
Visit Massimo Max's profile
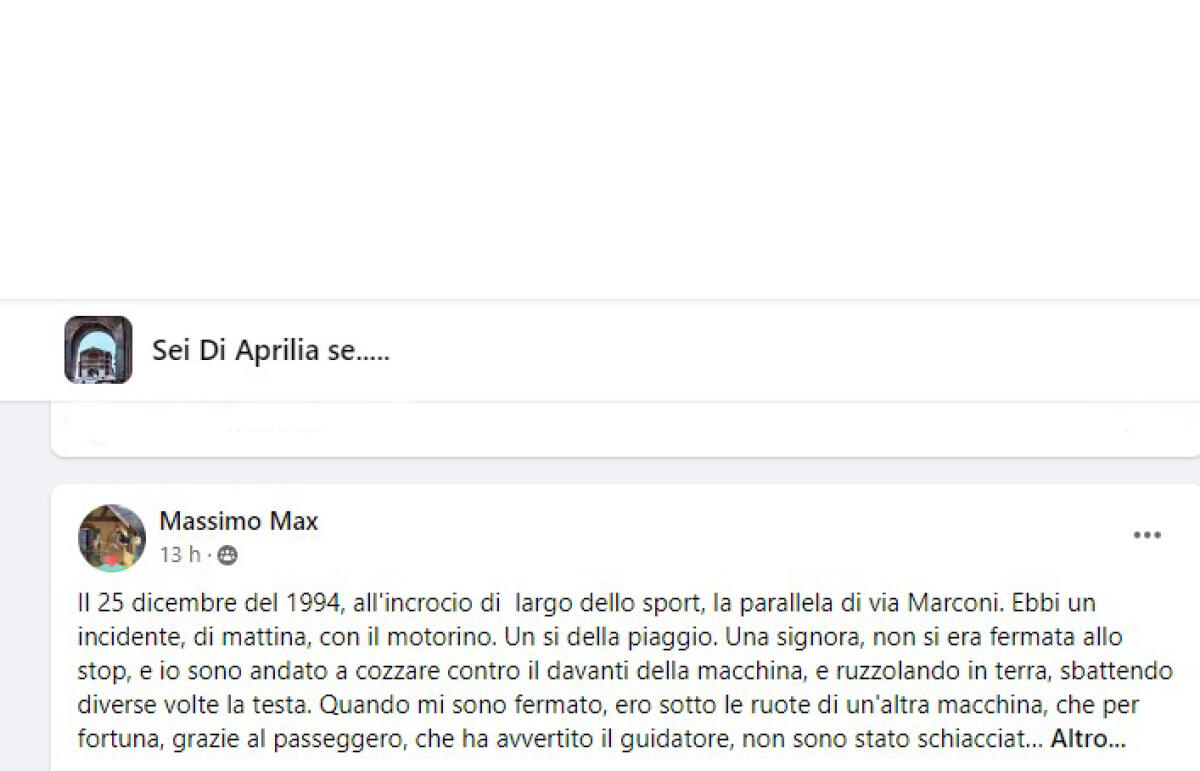tap(238, 520)
